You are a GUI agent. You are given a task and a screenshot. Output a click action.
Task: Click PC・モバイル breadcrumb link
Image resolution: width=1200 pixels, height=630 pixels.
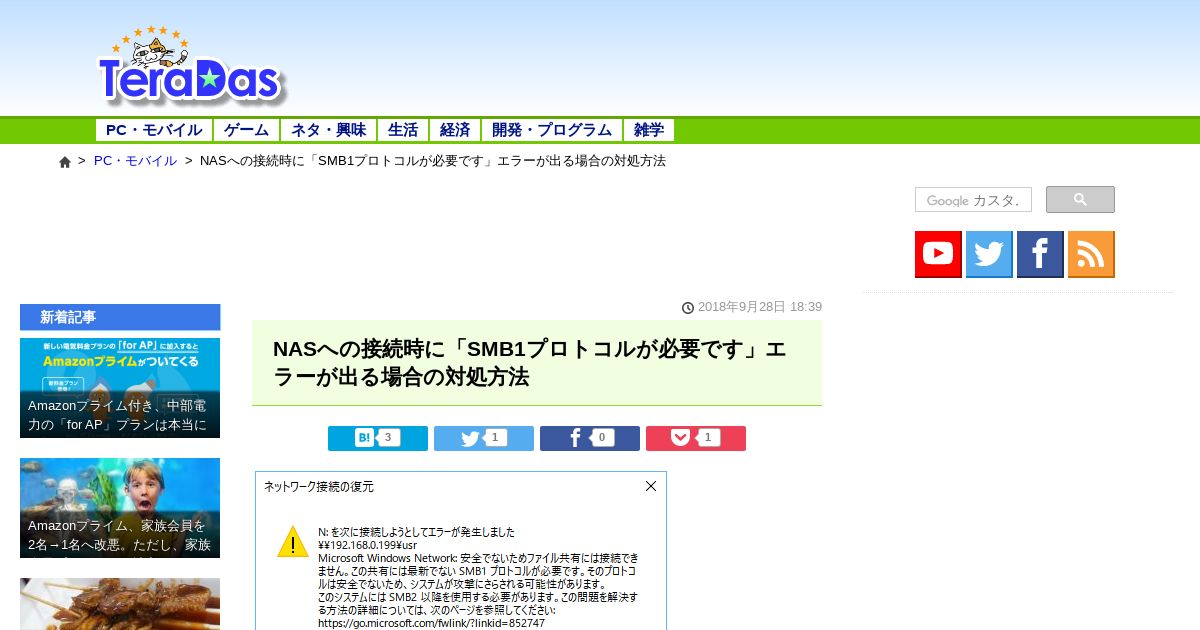(135, 161)
